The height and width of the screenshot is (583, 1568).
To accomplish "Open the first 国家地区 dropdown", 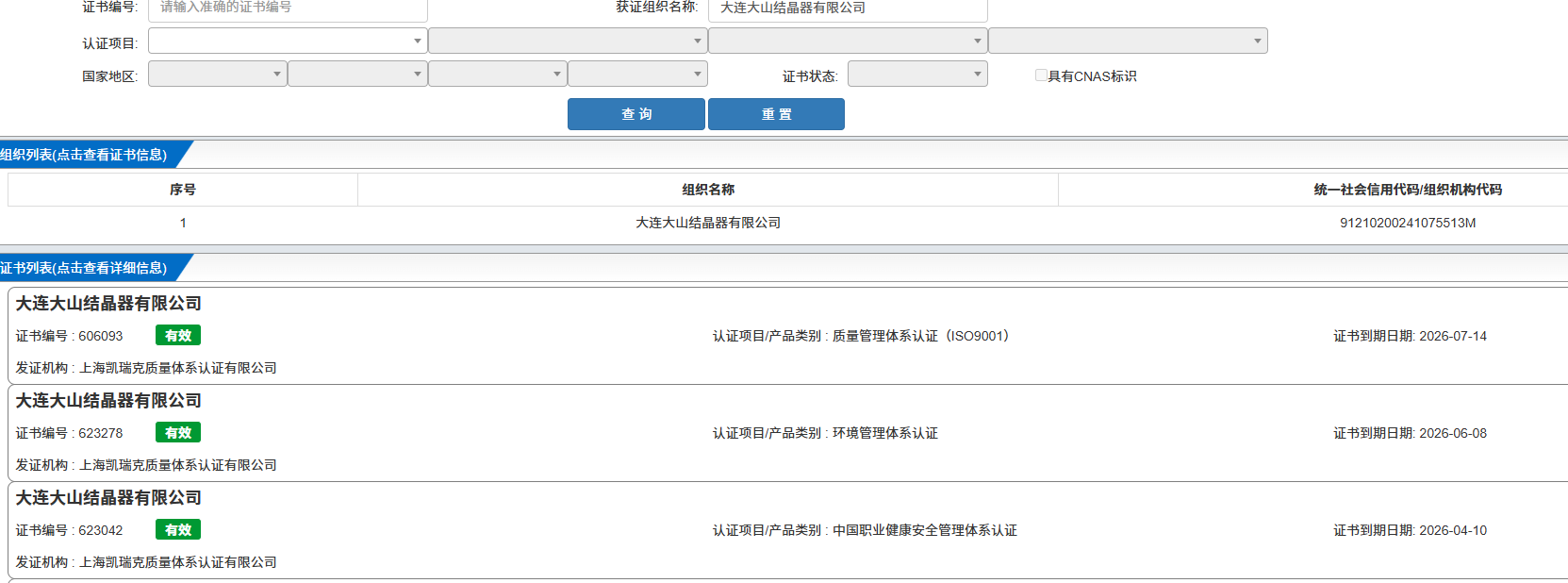I will pos(218,74).
